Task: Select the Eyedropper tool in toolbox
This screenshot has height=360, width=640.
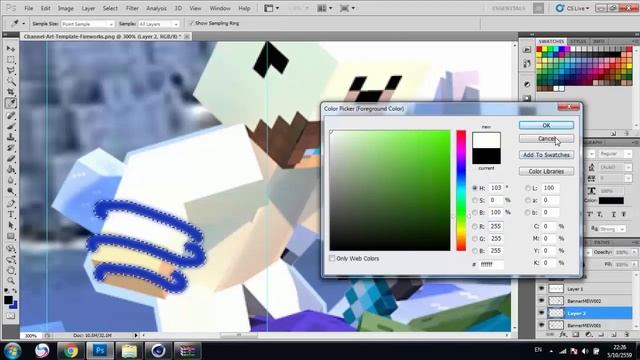Action: [x=11, y=103]
